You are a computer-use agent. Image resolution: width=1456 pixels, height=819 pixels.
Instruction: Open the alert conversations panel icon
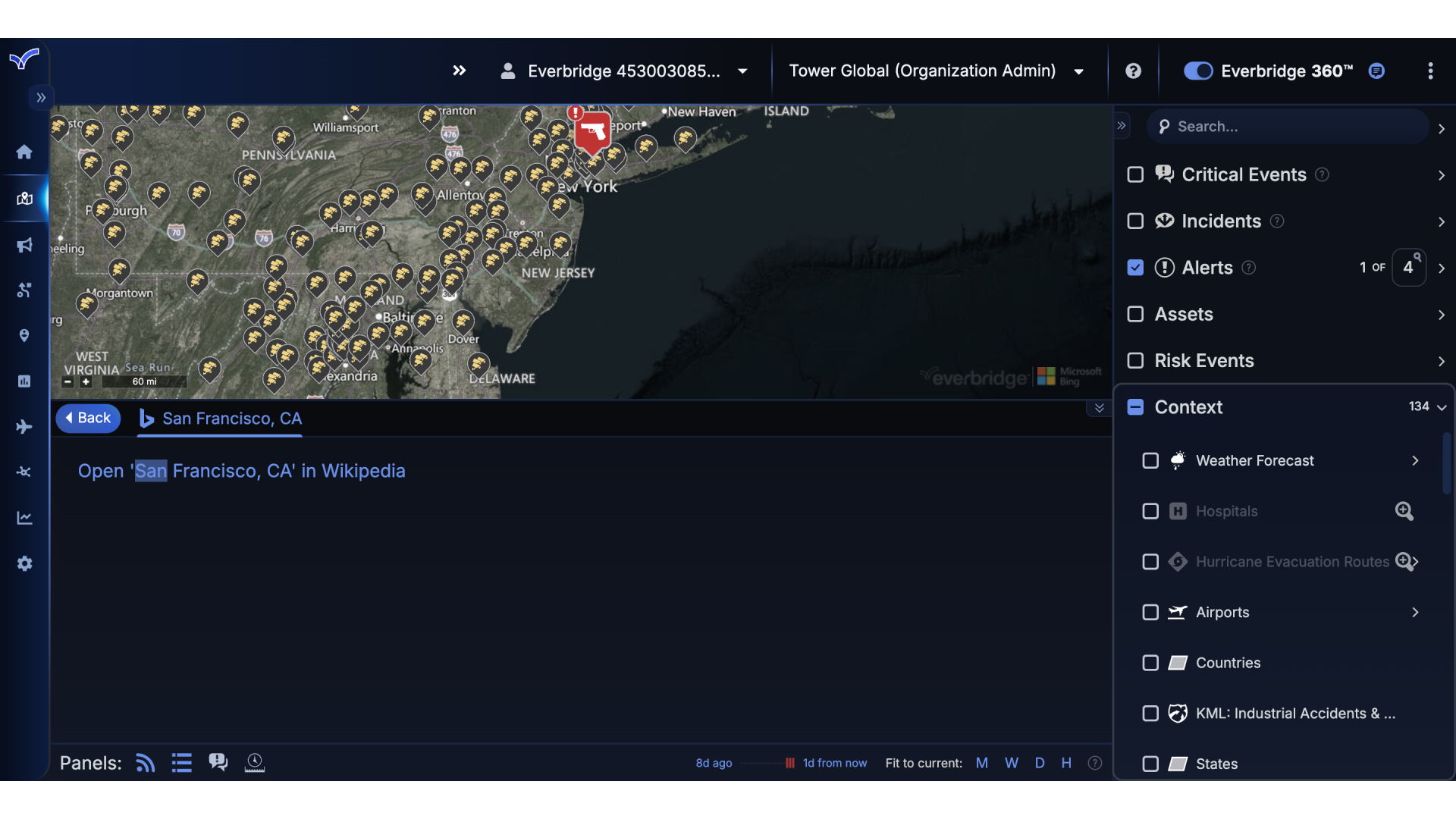click(x=218, y=762)
